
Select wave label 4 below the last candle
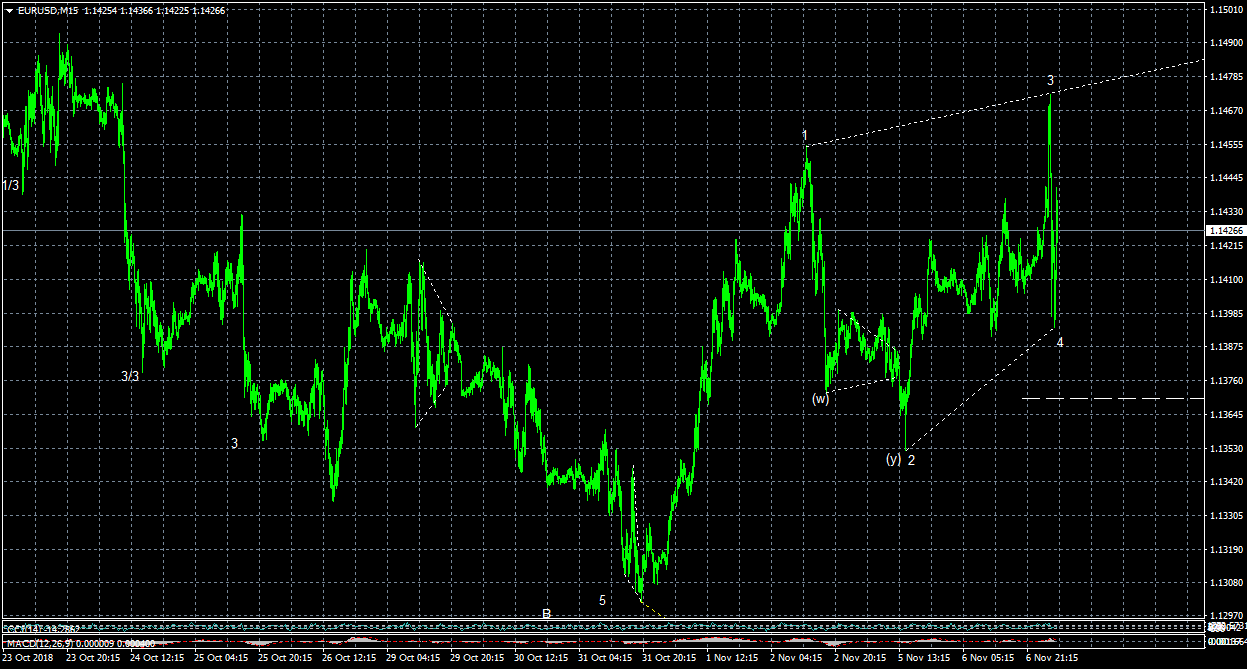click(x=1060, y=342)
